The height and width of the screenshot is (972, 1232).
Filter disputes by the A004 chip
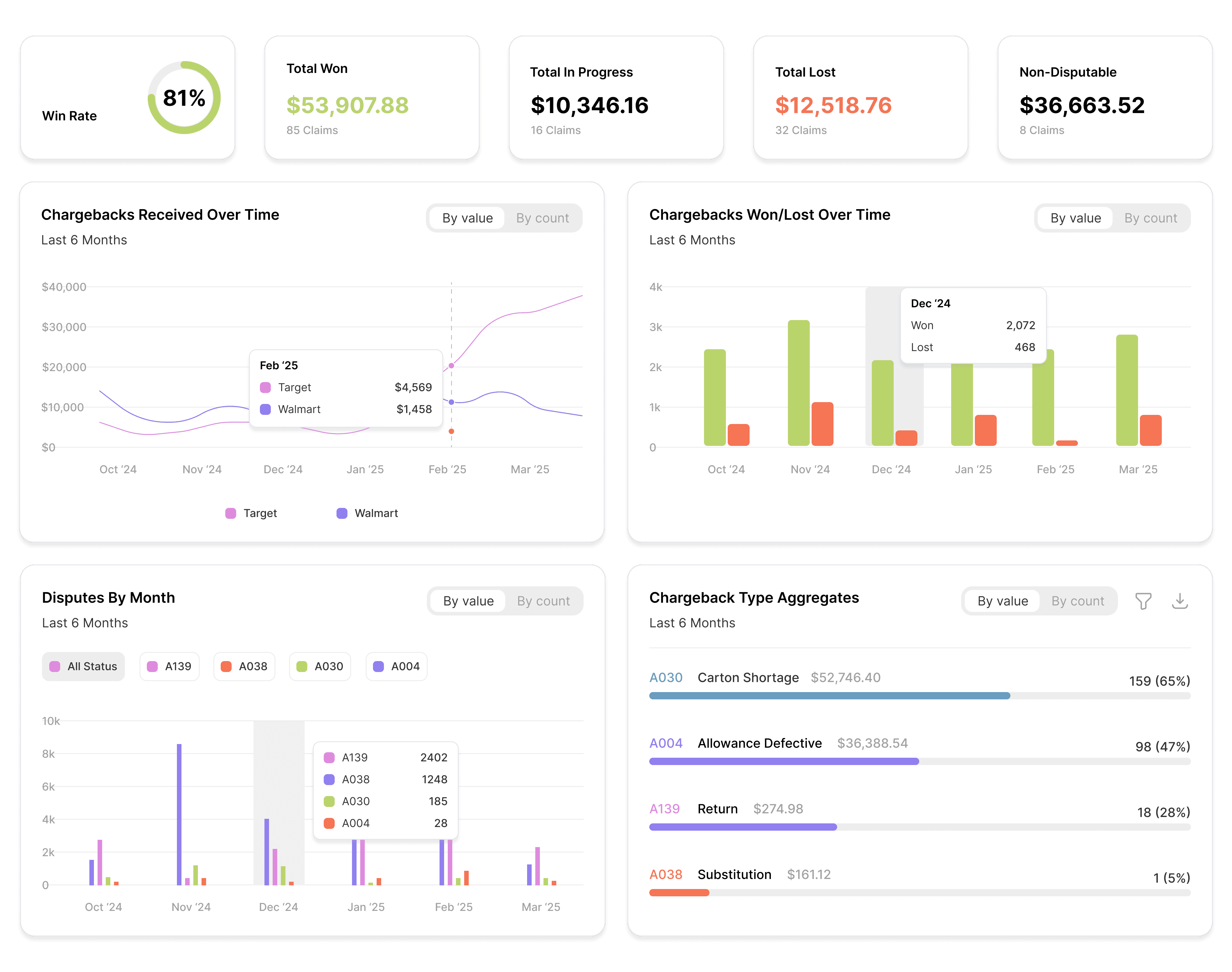(397, 667)
